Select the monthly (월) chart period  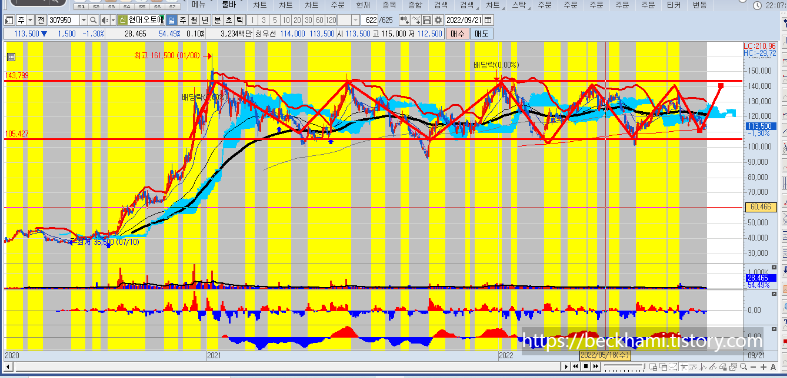pos(194,21)
